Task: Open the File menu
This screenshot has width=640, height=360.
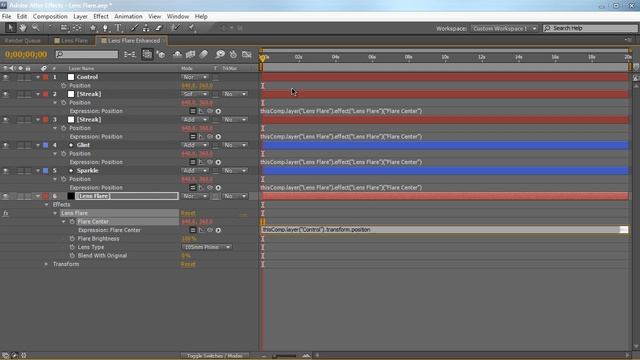Action: 7,16
